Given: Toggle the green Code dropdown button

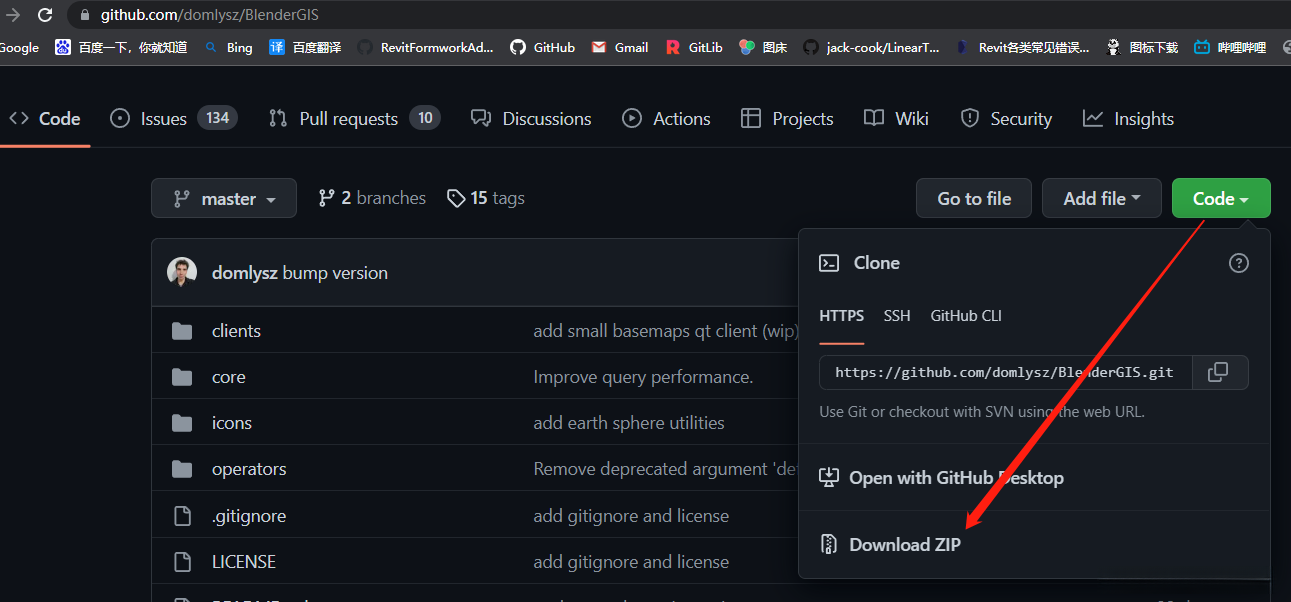Looking at the screenshot, I should 1220,198.
